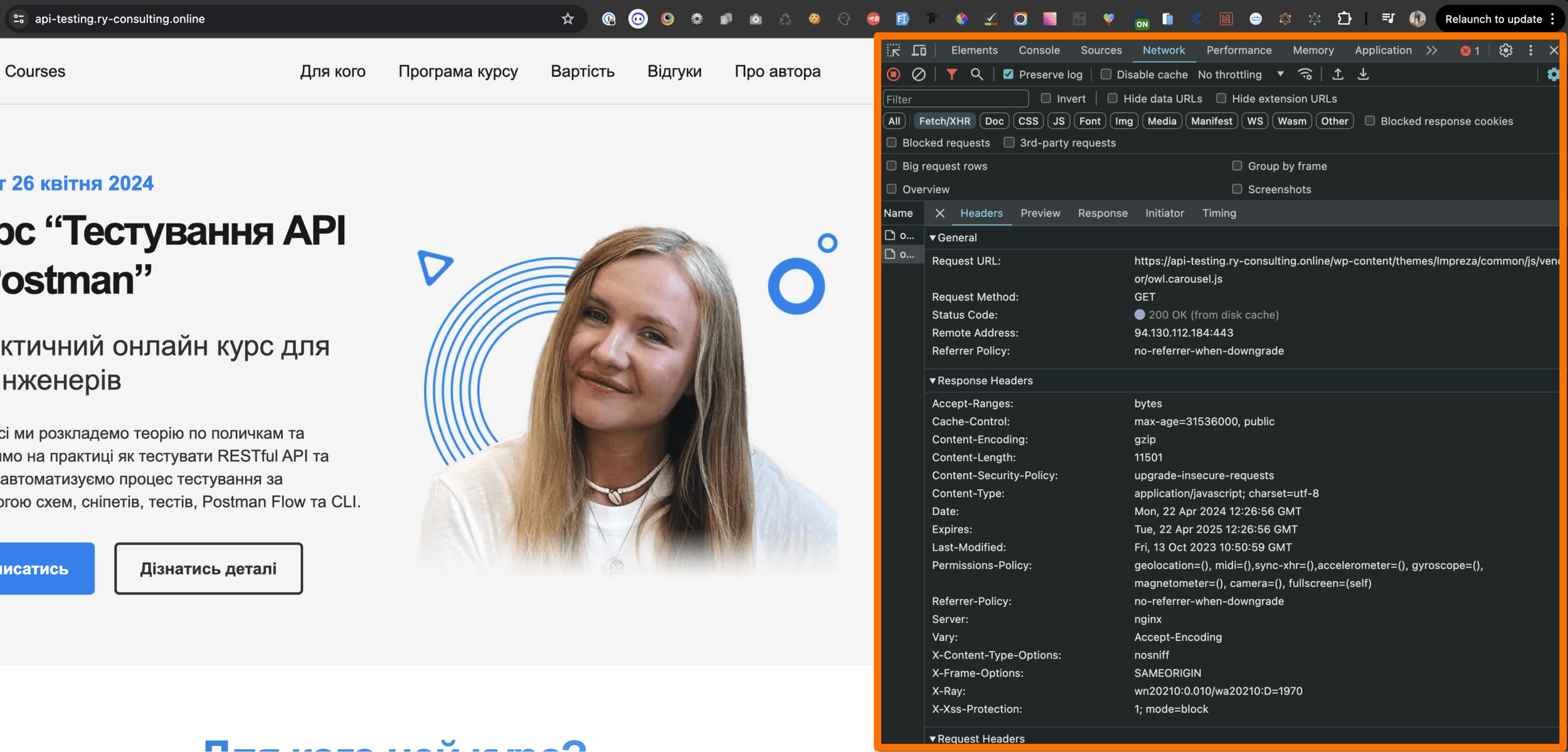
Task: Click the Дізнатись деталі button
Action: tap(208, 568)
